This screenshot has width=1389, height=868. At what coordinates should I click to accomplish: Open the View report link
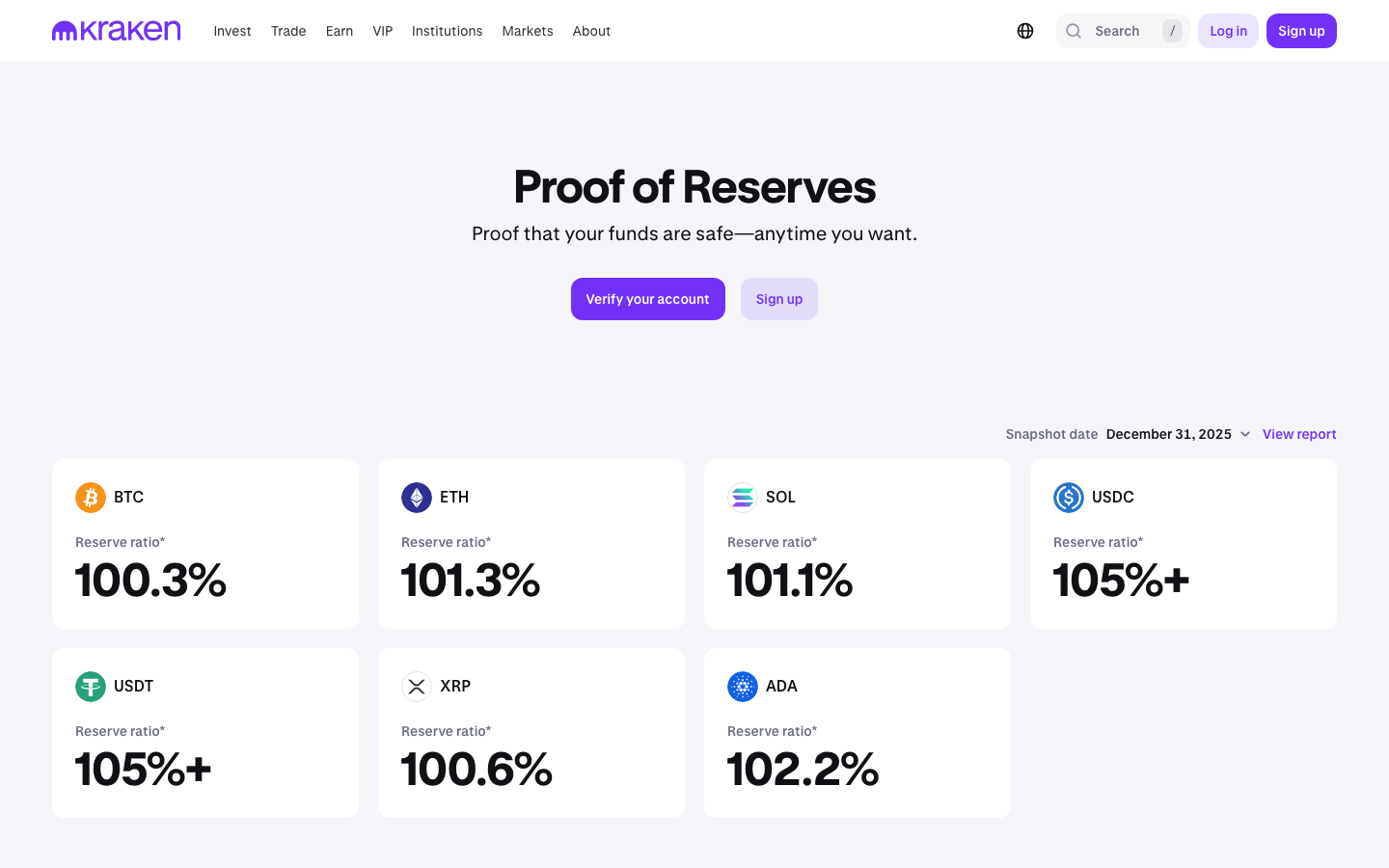point(1299,434)
